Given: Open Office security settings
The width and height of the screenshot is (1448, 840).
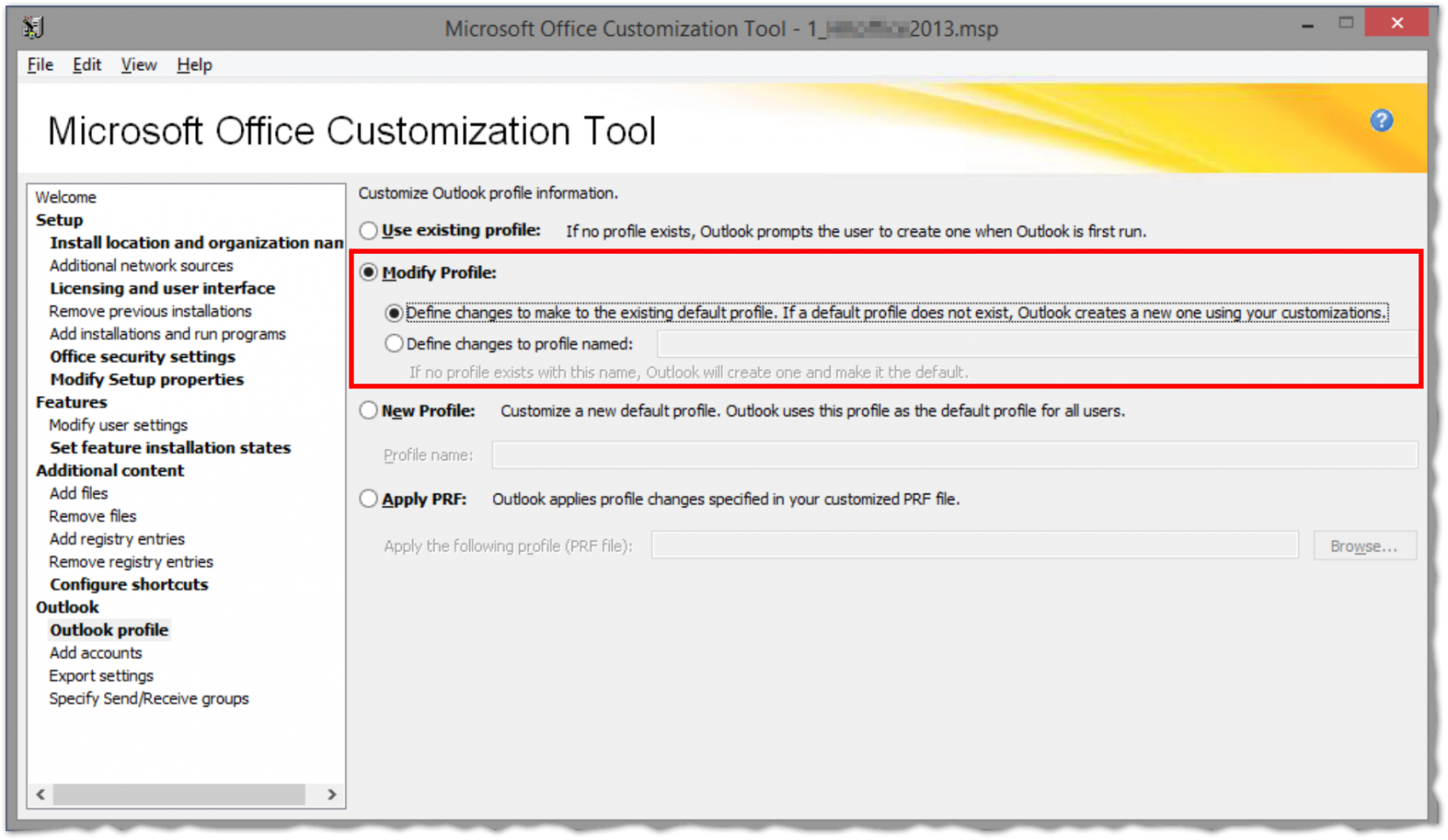Looking at the screenshot, I should coord(142,356).
